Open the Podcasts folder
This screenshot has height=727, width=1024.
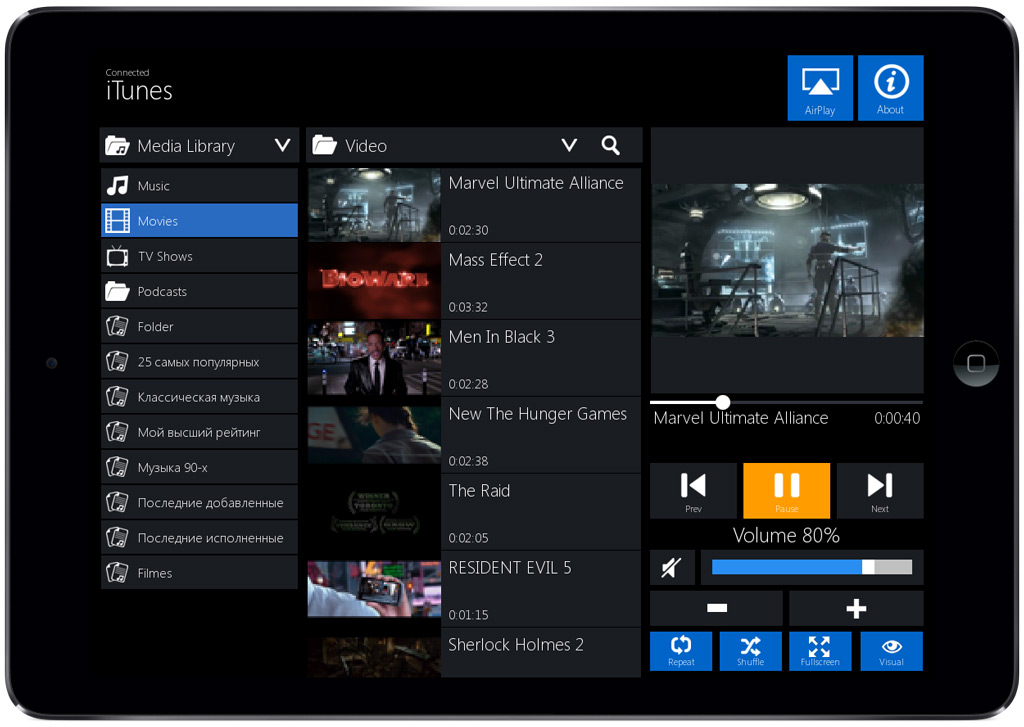(199, 291)
